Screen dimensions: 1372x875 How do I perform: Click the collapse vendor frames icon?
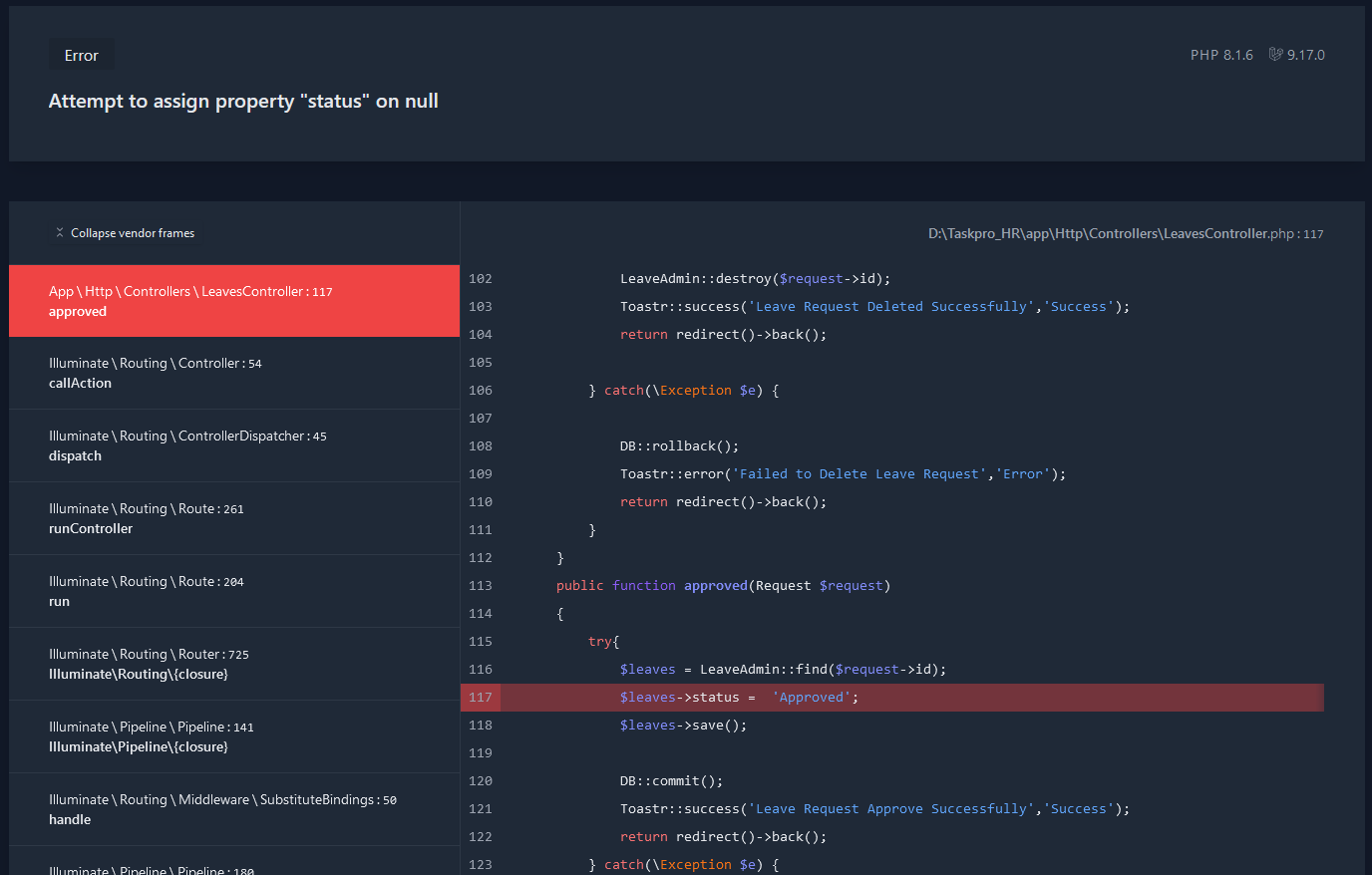[x=60, y=232]
